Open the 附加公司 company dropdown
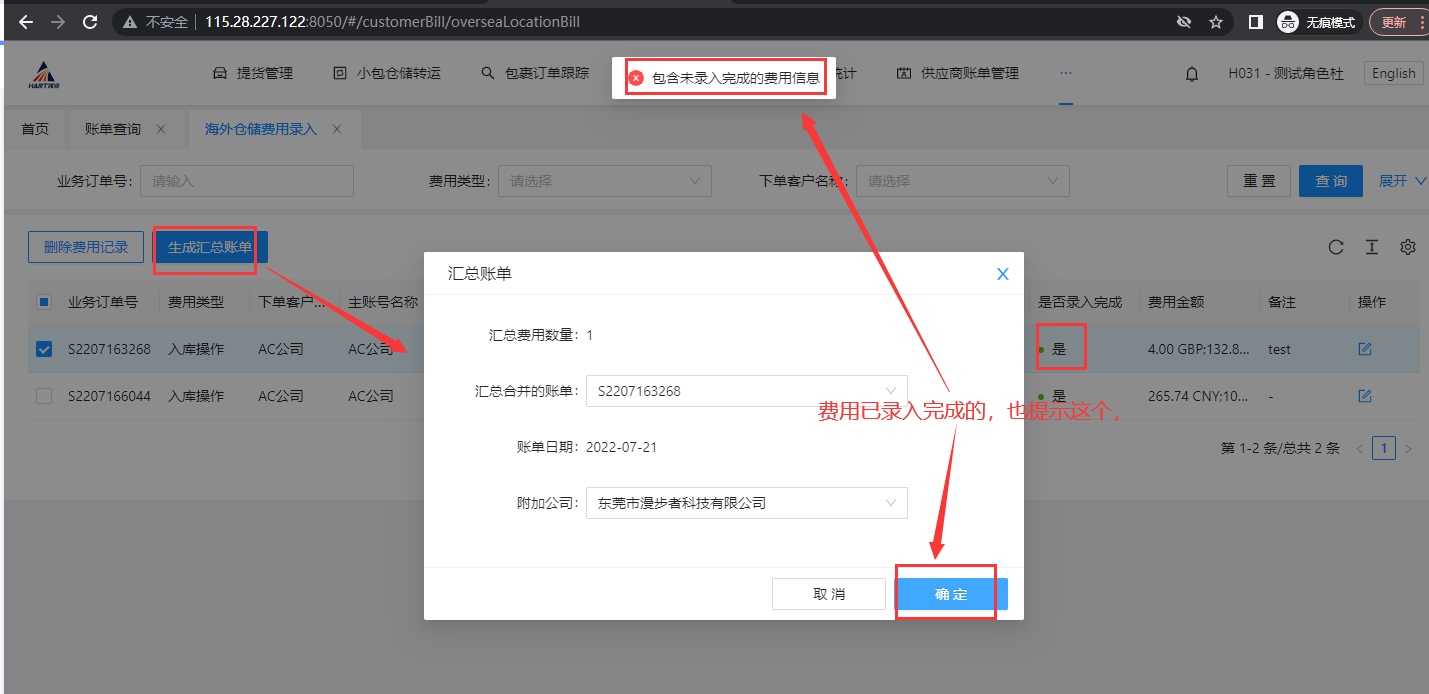 coord(746,503)
